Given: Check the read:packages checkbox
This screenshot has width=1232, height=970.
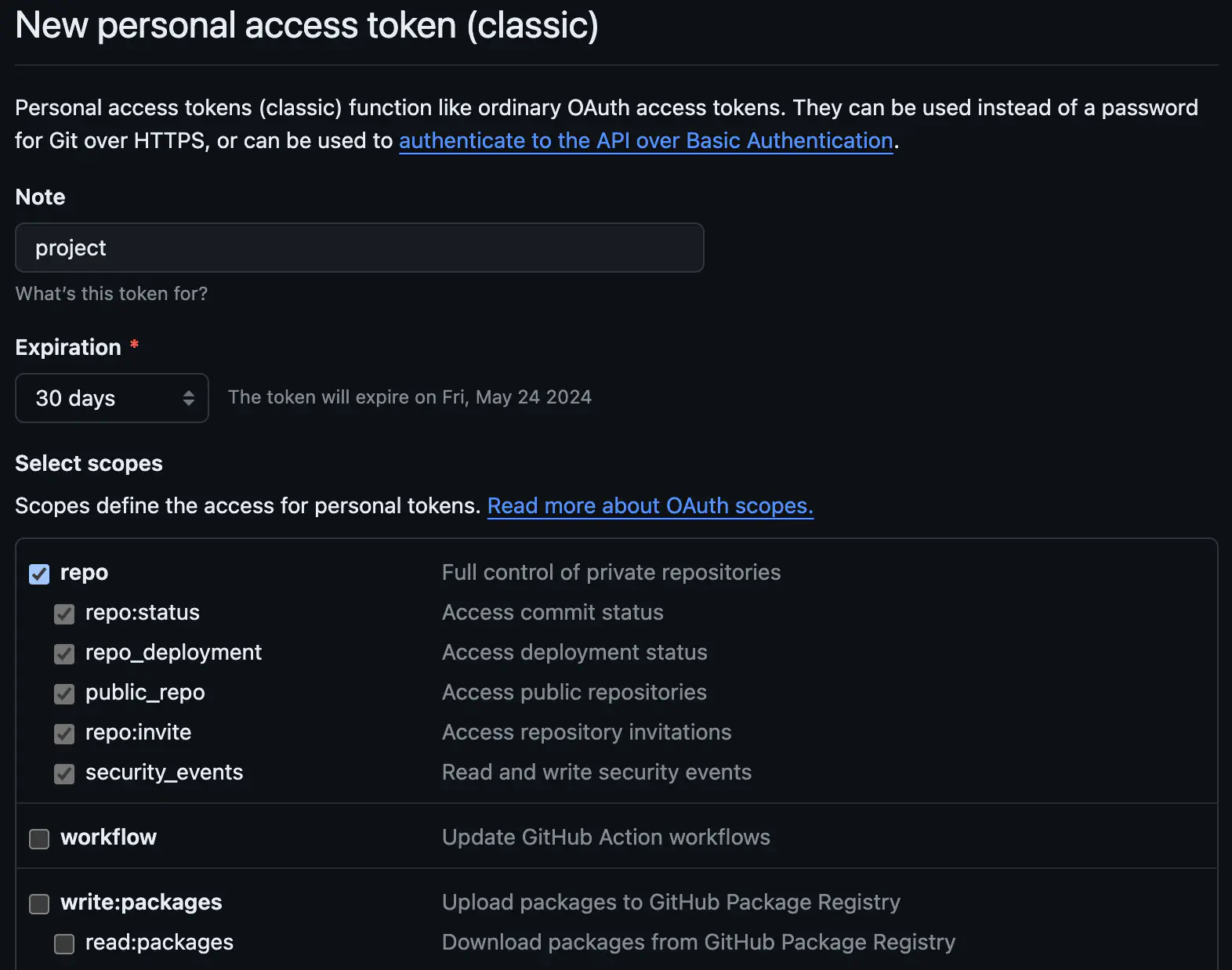Looking at the screenshot, I should (63, 944).
